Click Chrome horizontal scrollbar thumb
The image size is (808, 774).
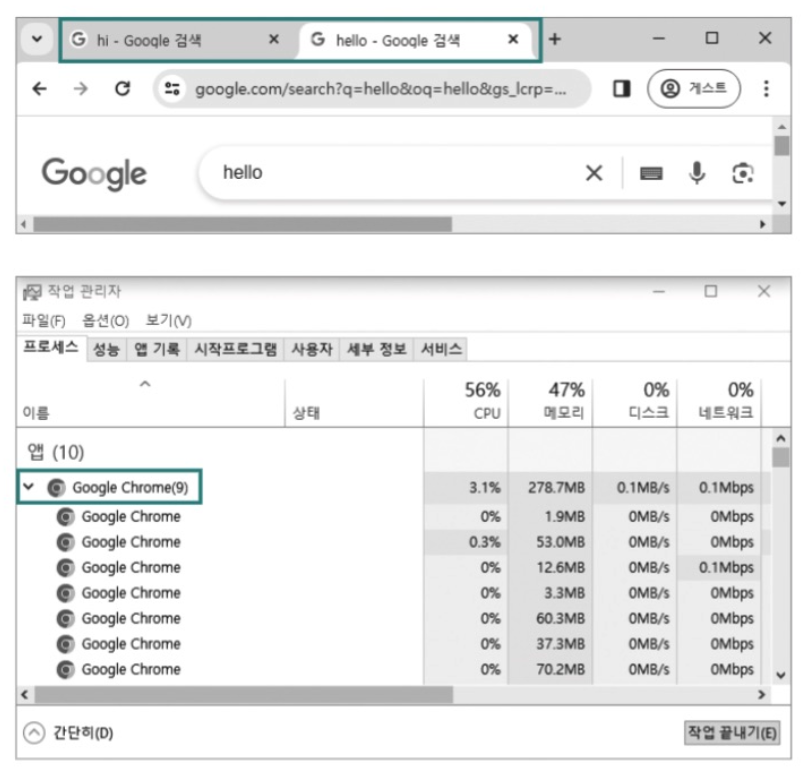point(243,224)
